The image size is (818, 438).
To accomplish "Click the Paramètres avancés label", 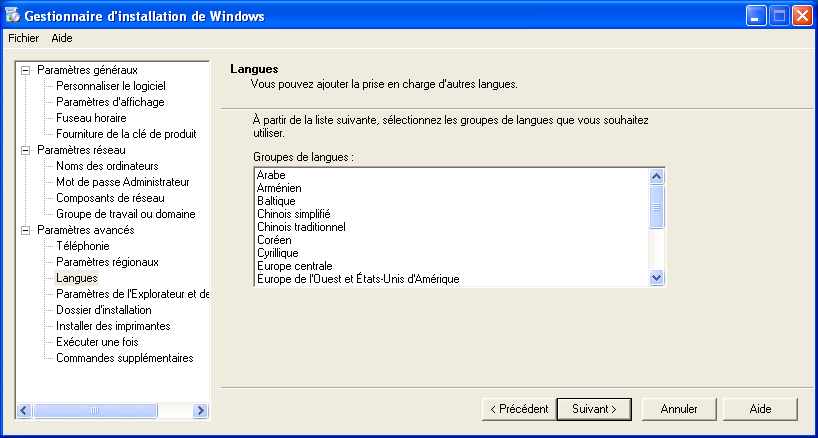I will pos(86,230).
